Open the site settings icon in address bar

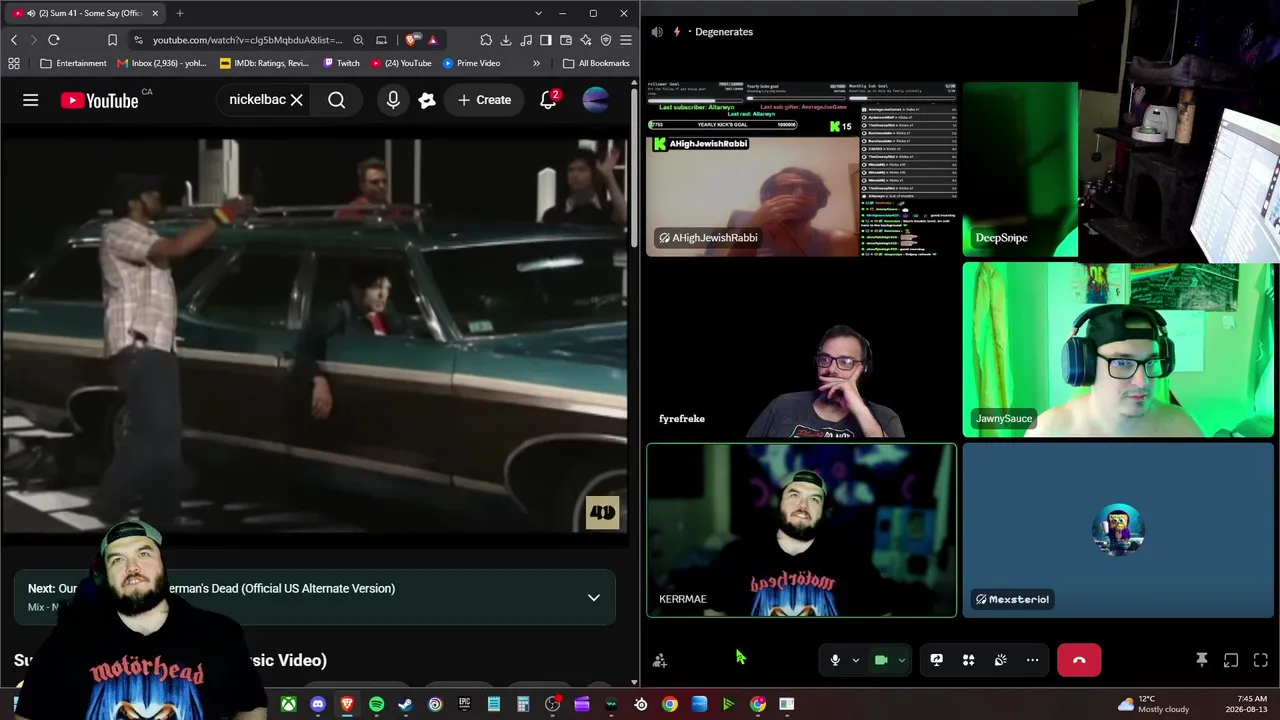[139, 40]
